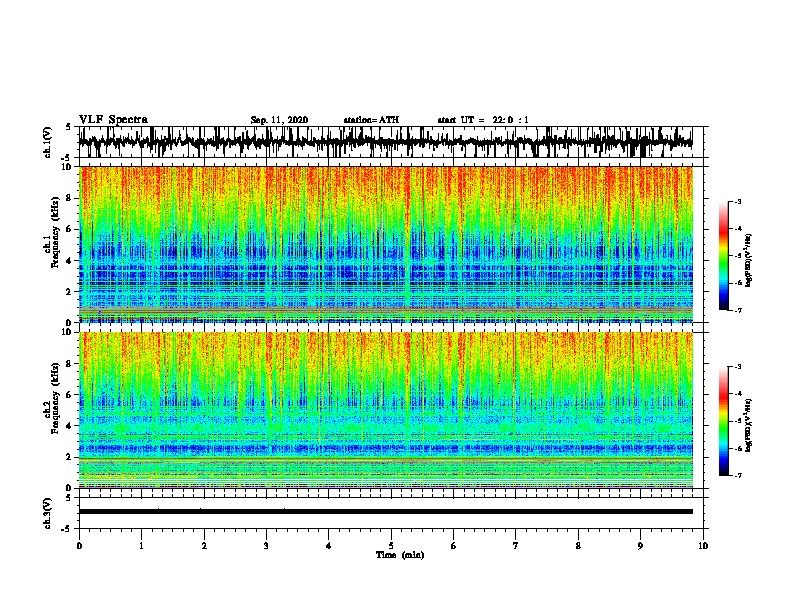The height and width of the screenshot is (612, 792).
Task: Click the '2' kHz tick on ch.1 axis
Action: [70, 291]
